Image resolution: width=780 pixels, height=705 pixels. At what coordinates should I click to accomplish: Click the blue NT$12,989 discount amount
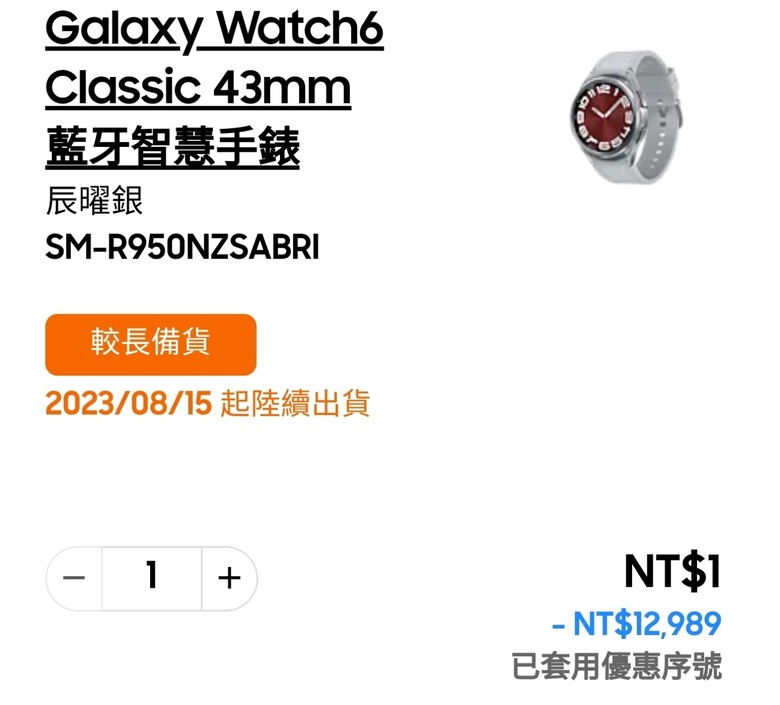coord(647,623)
